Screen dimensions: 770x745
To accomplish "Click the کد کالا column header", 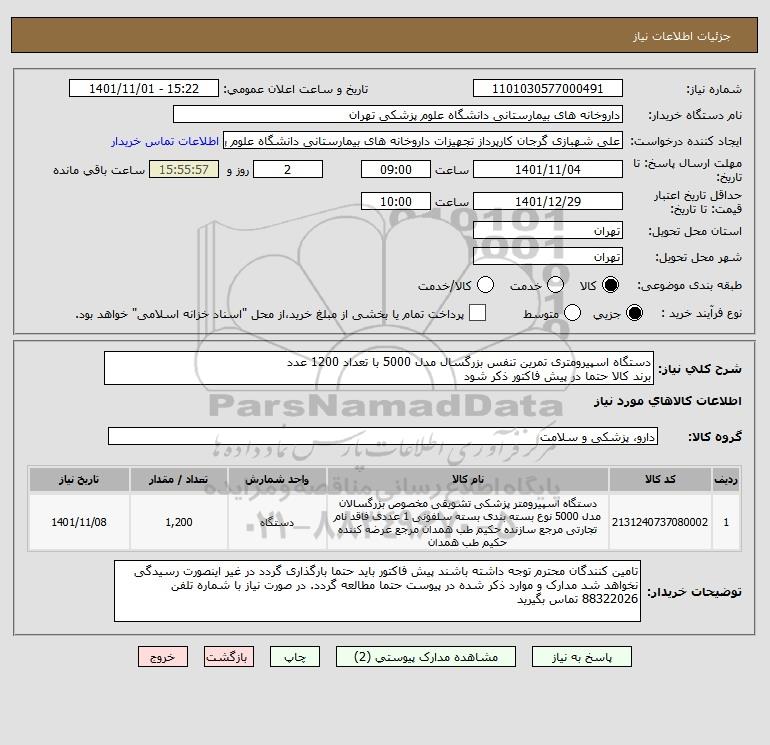I will 660,479.
